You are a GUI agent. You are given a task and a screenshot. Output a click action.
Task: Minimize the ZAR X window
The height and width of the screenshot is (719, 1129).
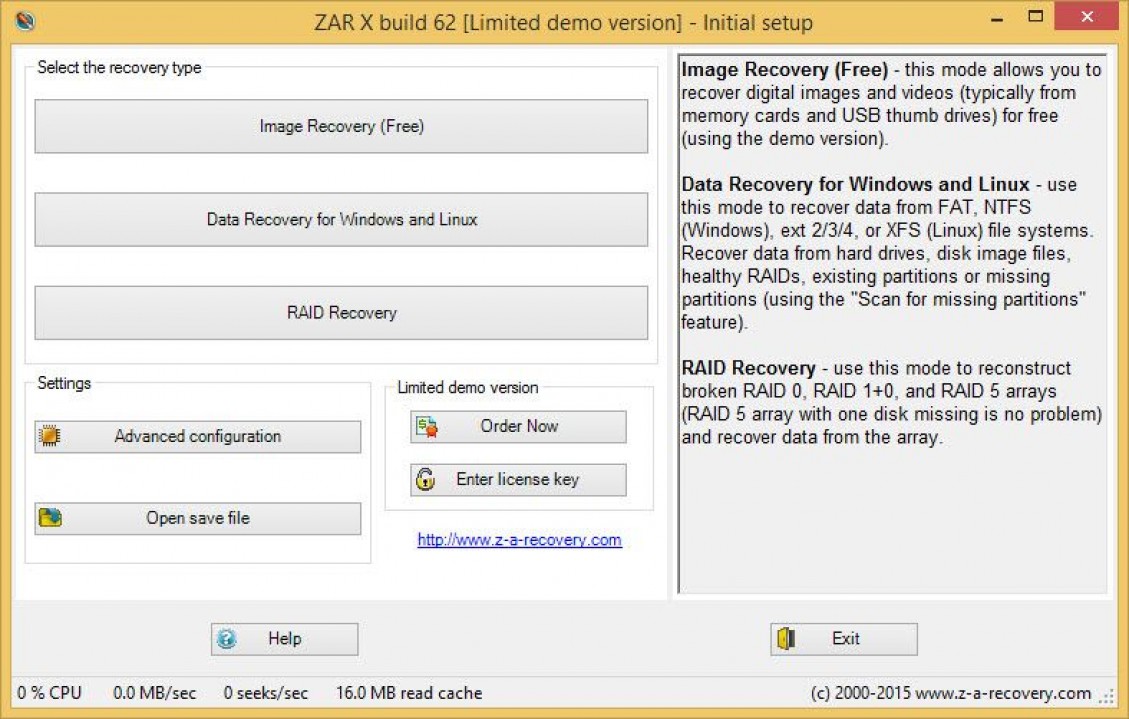click(x=997, y=18)
